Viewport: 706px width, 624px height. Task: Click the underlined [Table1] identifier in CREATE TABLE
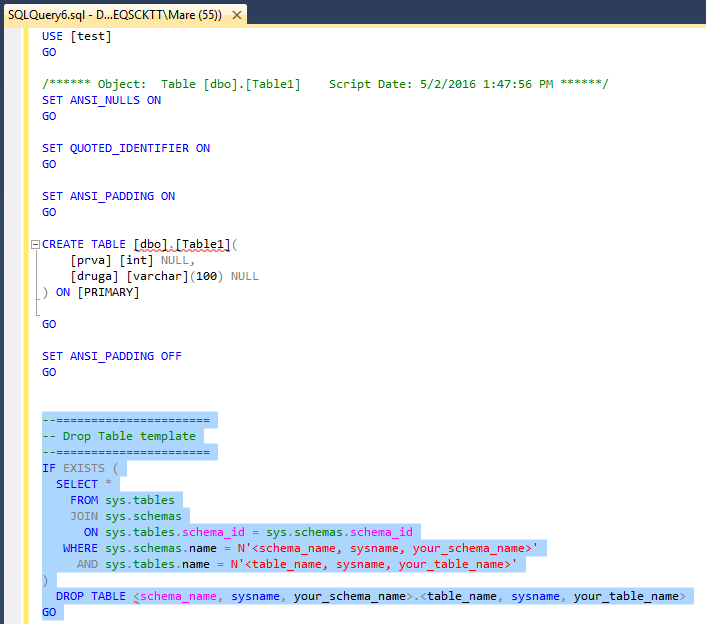(x=201, y=244)
